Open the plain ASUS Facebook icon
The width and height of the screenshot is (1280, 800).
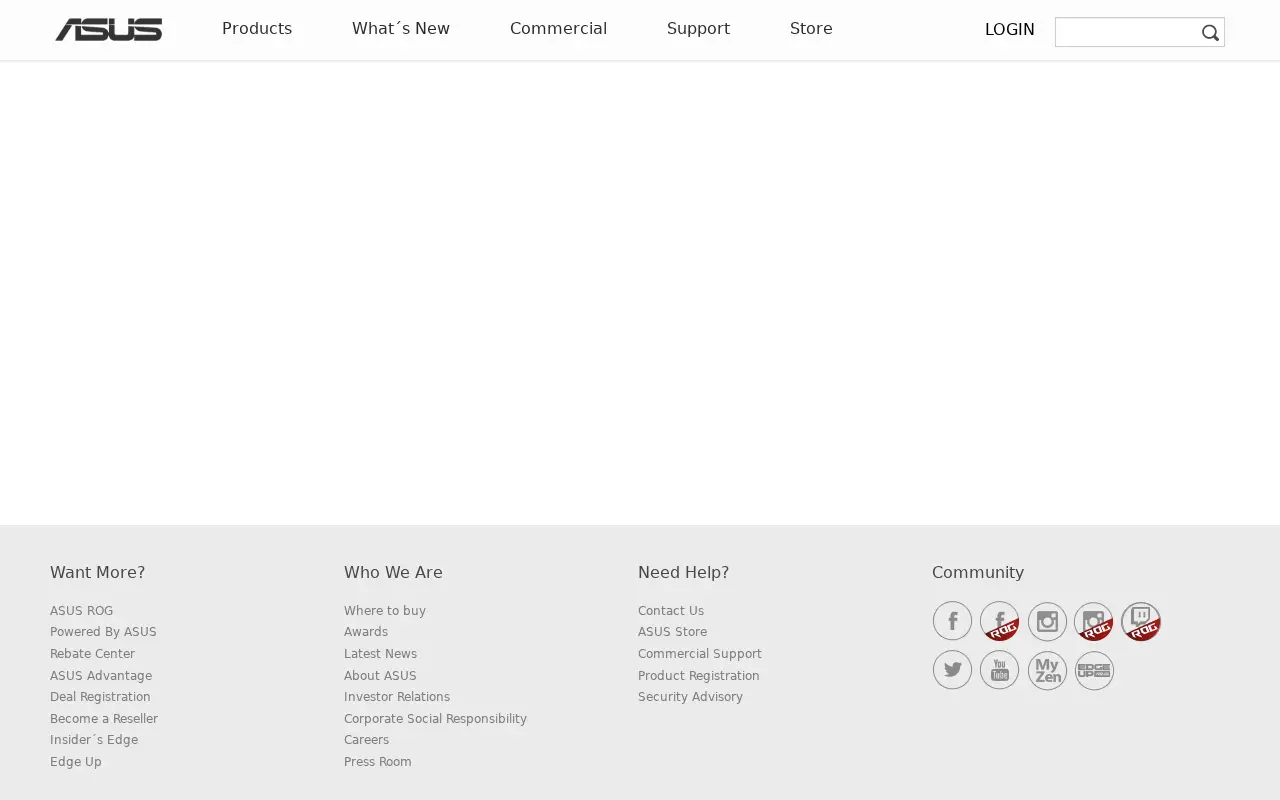point(952,621)
